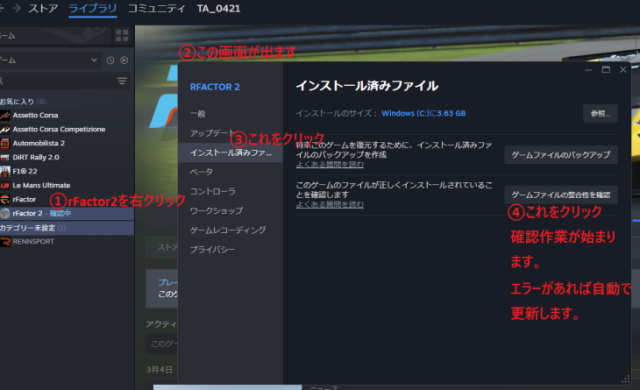Click the Assetto Corsa Competizione game icon
This screenshot has width=640, height=390.
(5, 129)
